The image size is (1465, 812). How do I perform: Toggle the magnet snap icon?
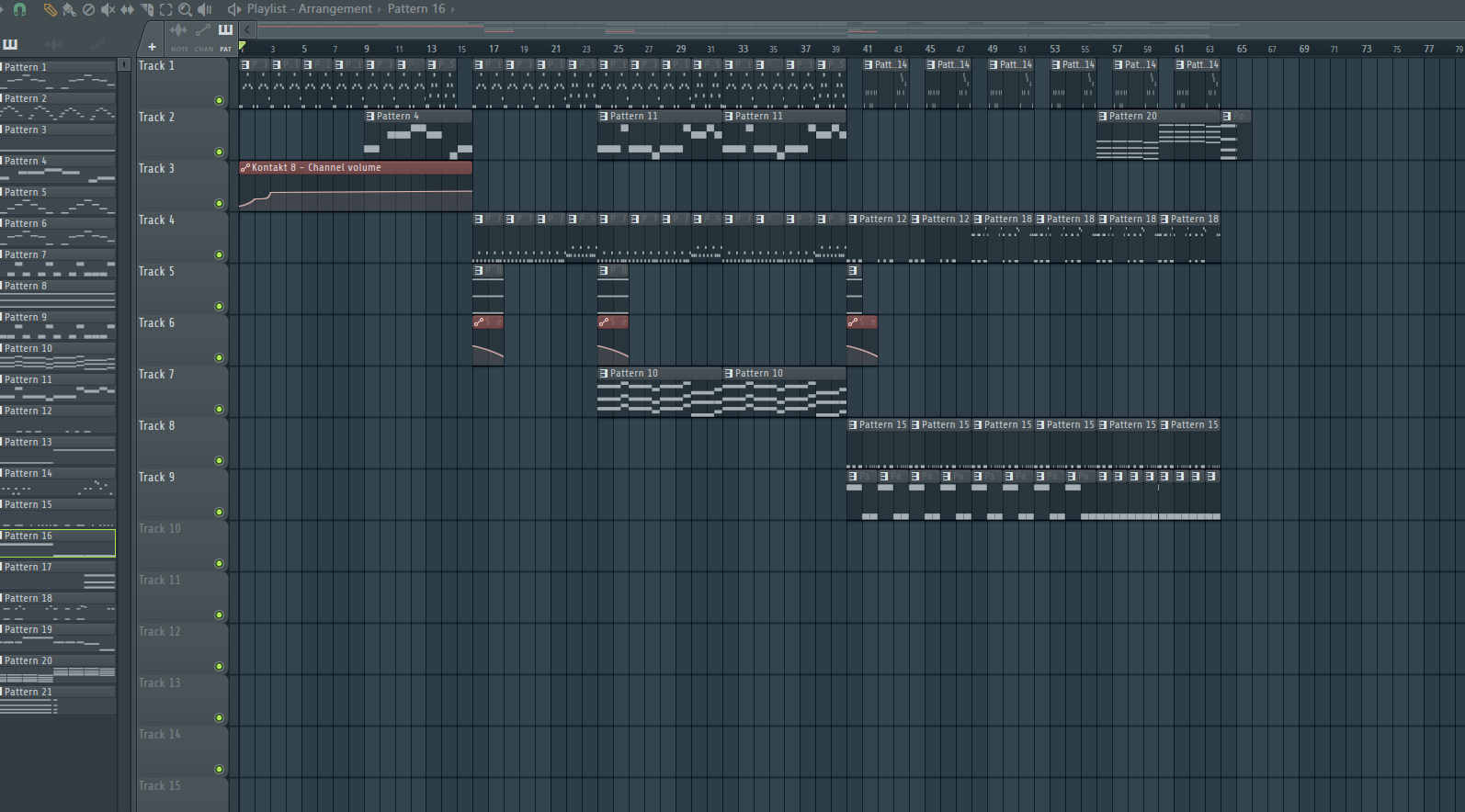coord(19,9)
